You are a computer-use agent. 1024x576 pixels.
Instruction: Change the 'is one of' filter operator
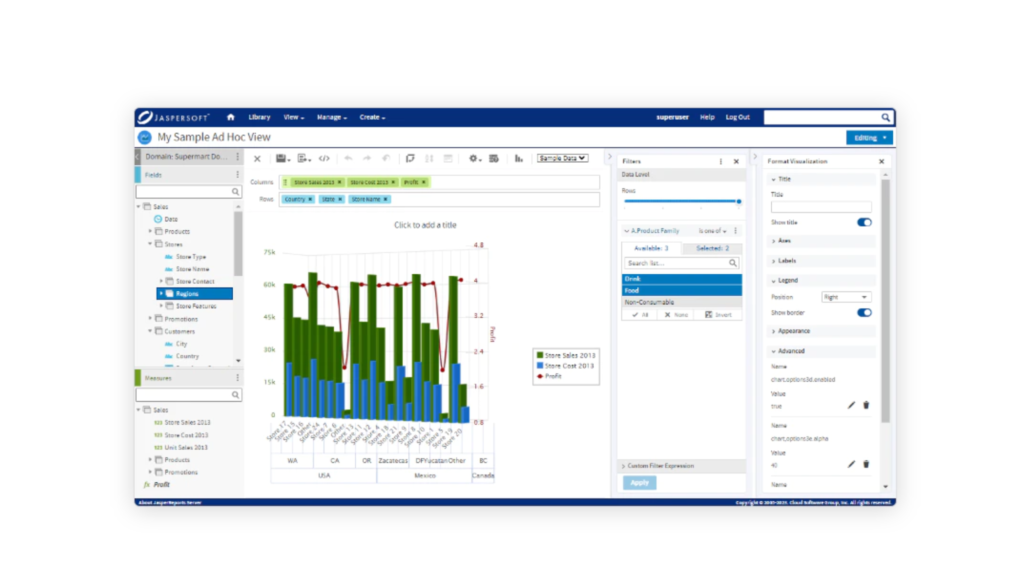pos(712,231)
